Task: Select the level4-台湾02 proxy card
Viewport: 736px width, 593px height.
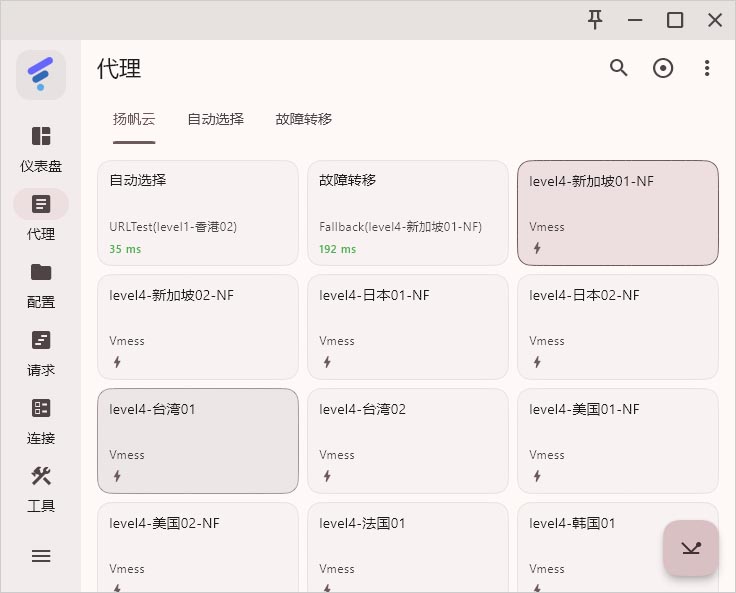Action: 408,441
